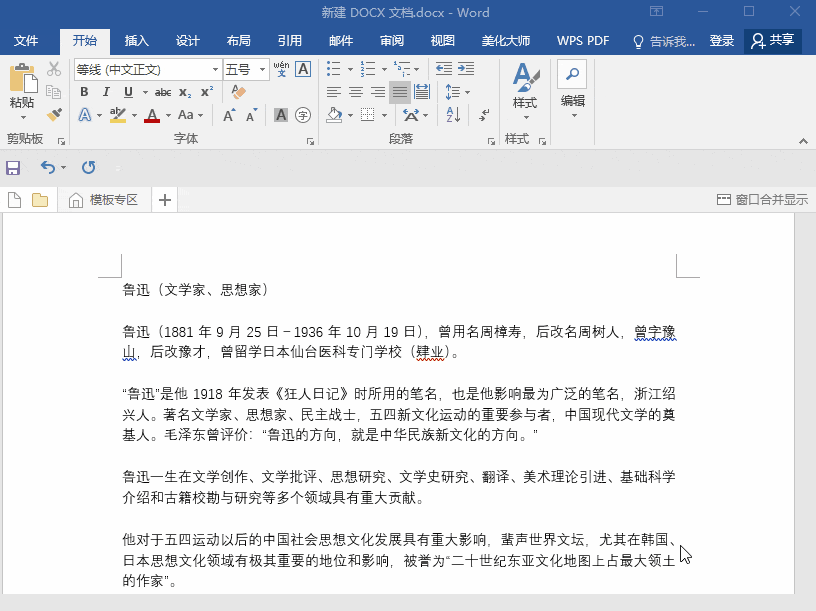Show paragraph marks icon
The width and height of the screenshot is (816, 611).
(484, 115)
